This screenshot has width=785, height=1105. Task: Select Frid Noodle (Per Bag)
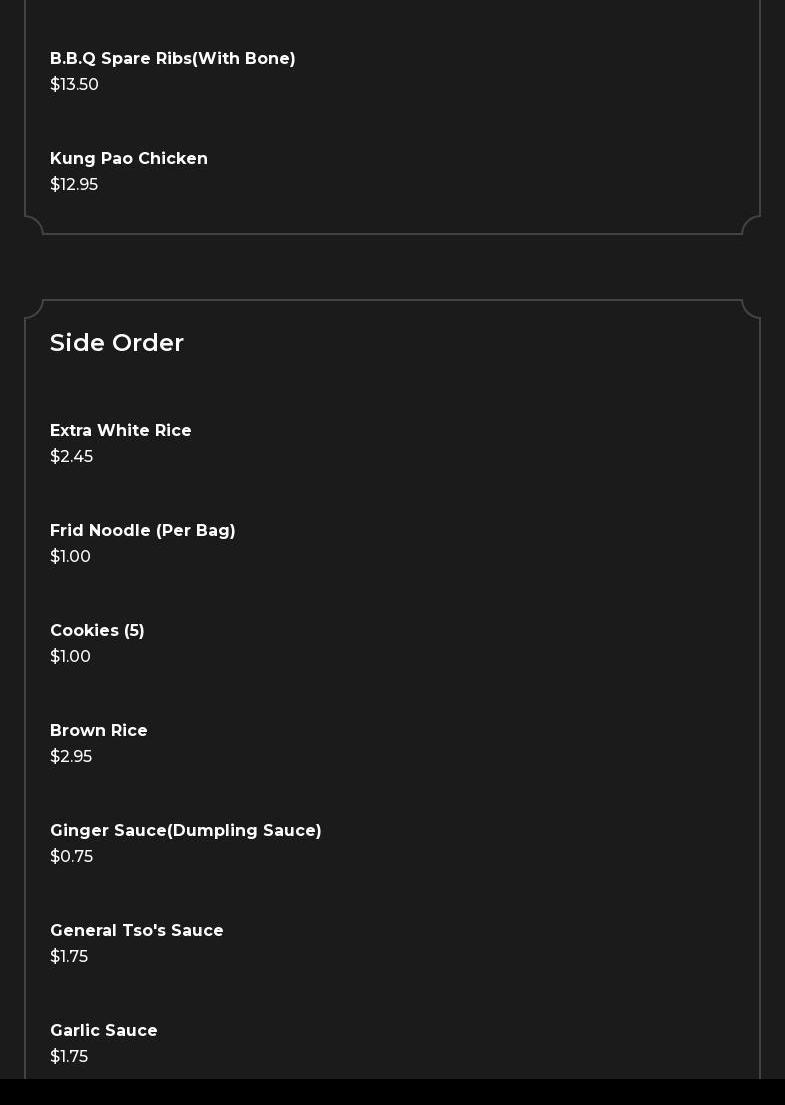tap(143, 531)
